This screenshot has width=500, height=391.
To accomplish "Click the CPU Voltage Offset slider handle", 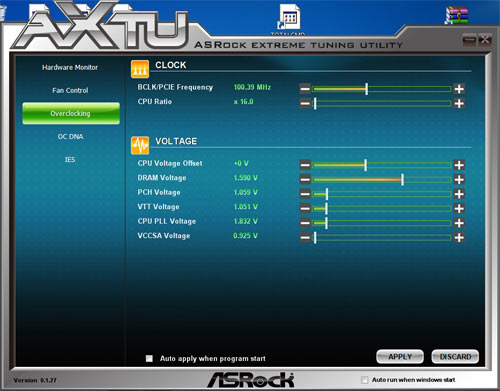I will 366,165.
